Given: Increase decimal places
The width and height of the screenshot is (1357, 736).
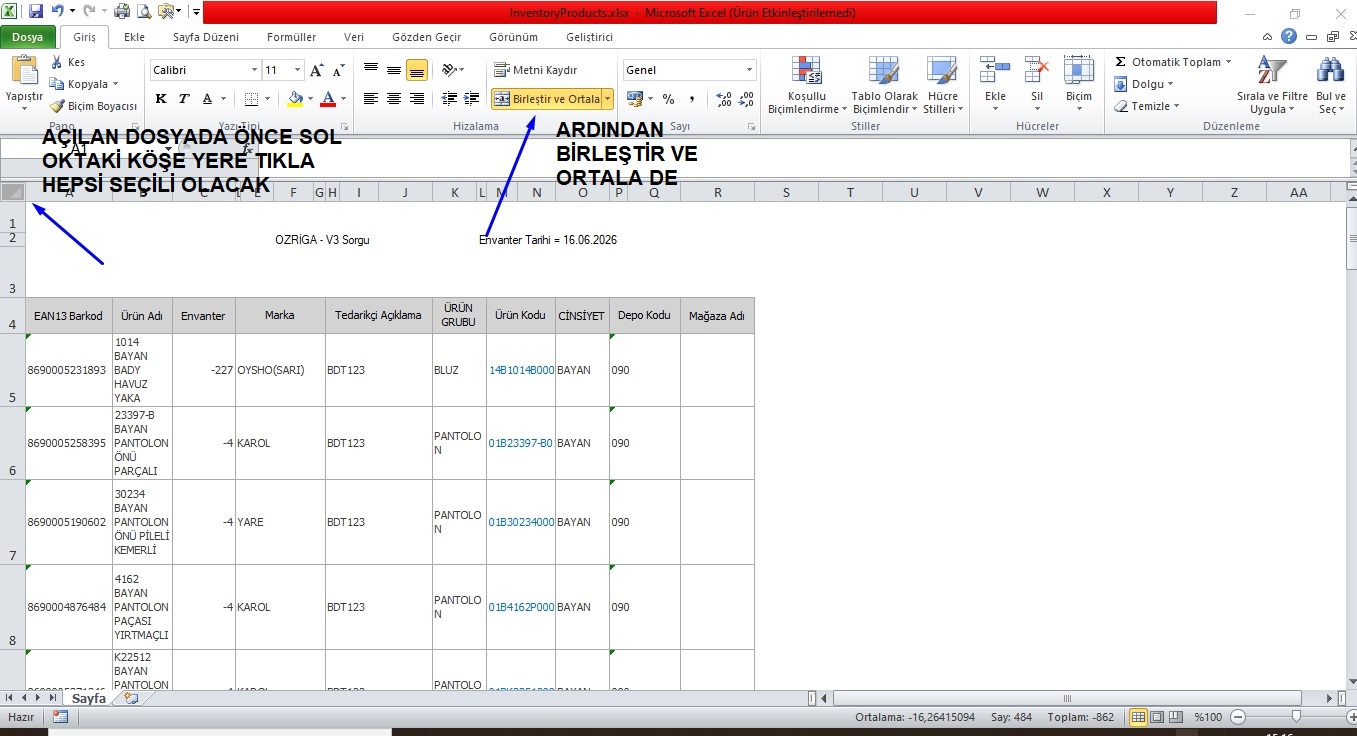Looking at the screenshot, I should (x=724, y=99).
